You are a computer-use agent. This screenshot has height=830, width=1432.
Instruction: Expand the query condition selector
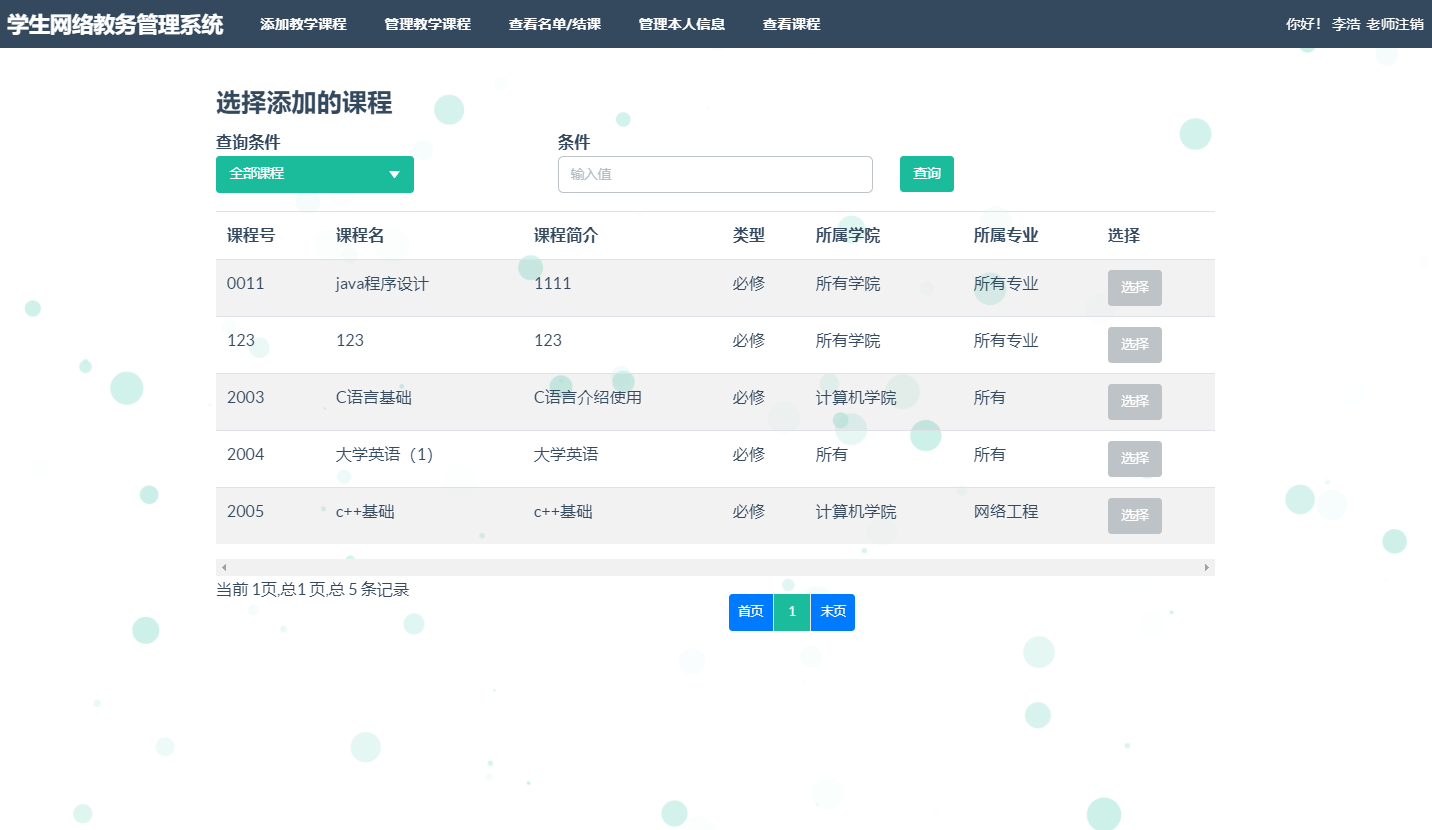(314, 174)
